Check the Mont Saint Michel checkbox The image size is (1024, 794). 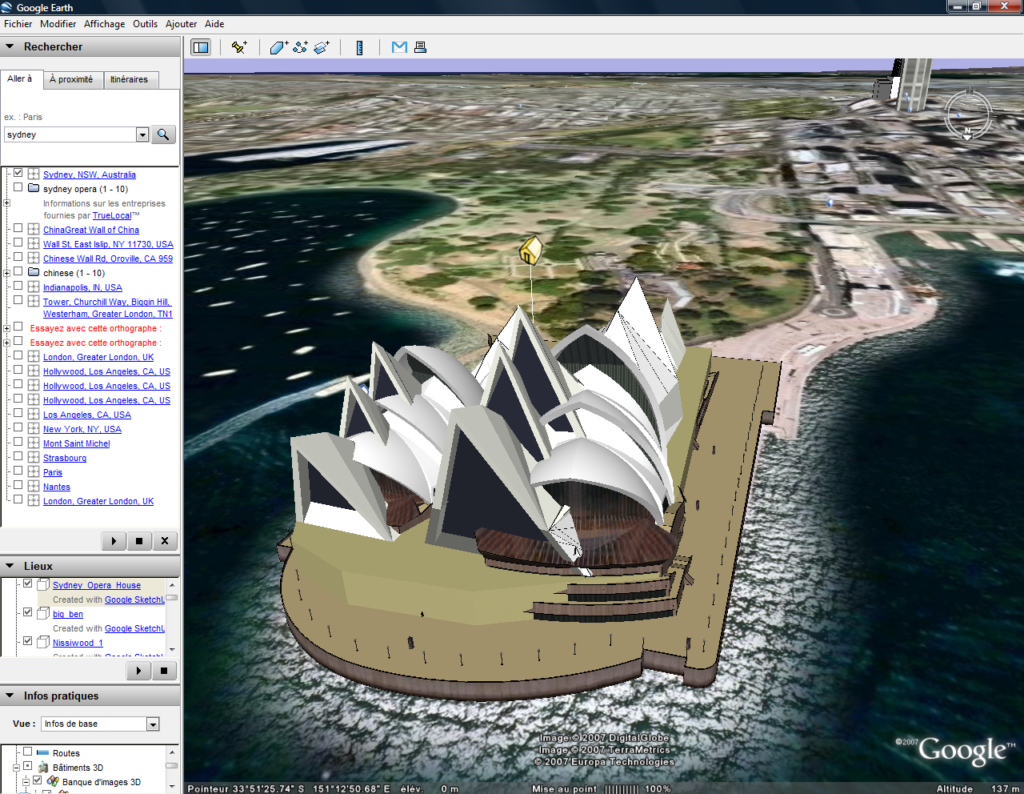tap(18, 443)
